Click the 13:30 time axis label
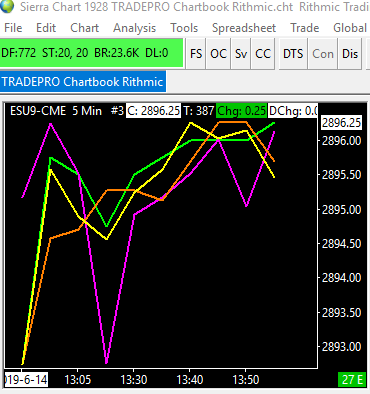The height and width of the screenshot is (394, 370). click(x=134, y=380)
